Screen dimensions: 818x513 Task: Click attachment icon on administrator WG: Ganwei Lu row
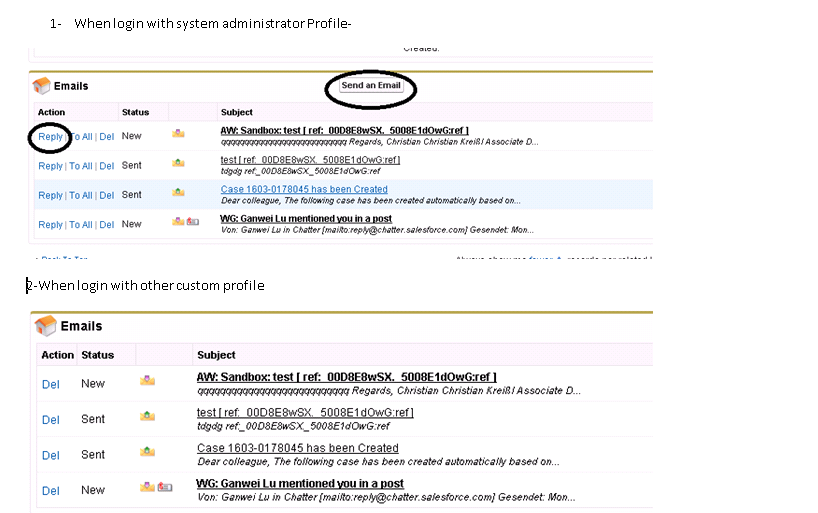(x=193, y=222)
